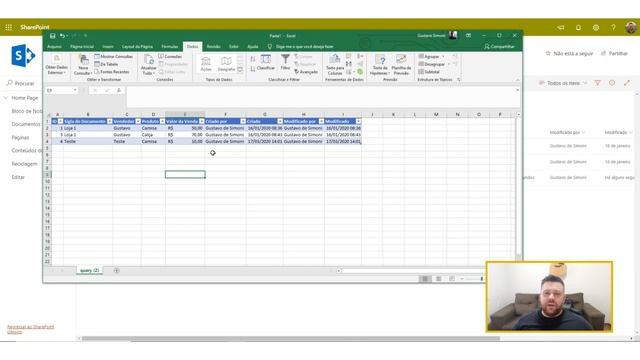Click the ribbon display options icon
Viewport: 640px width, 360px height.
point(469,36)
